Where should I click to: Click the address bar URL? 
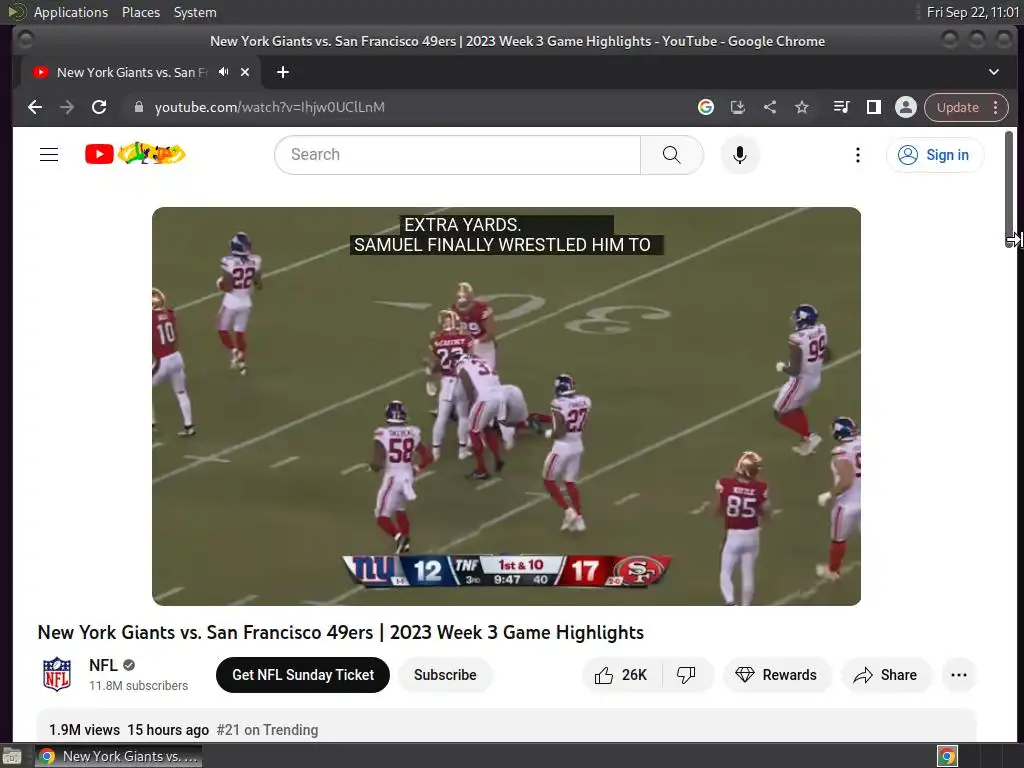(x=269, y=107)
